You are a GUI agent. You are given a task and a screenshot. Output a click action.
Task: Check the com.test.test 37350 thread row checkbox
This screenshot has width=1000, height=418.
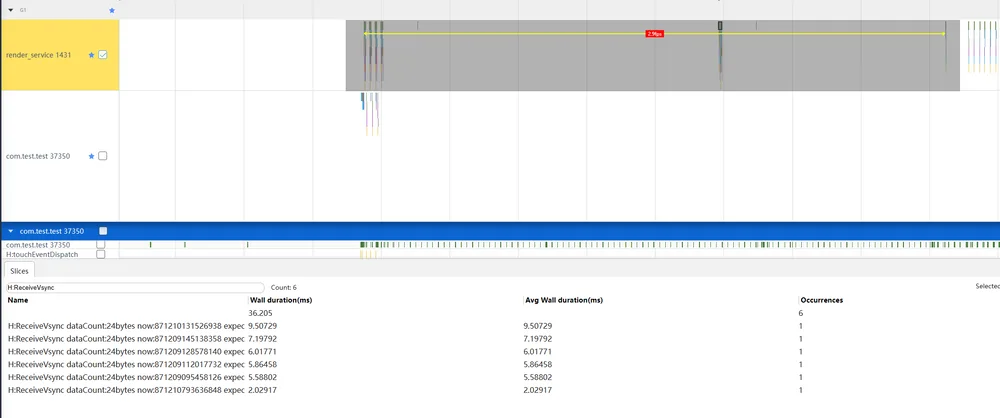point(101,244)
